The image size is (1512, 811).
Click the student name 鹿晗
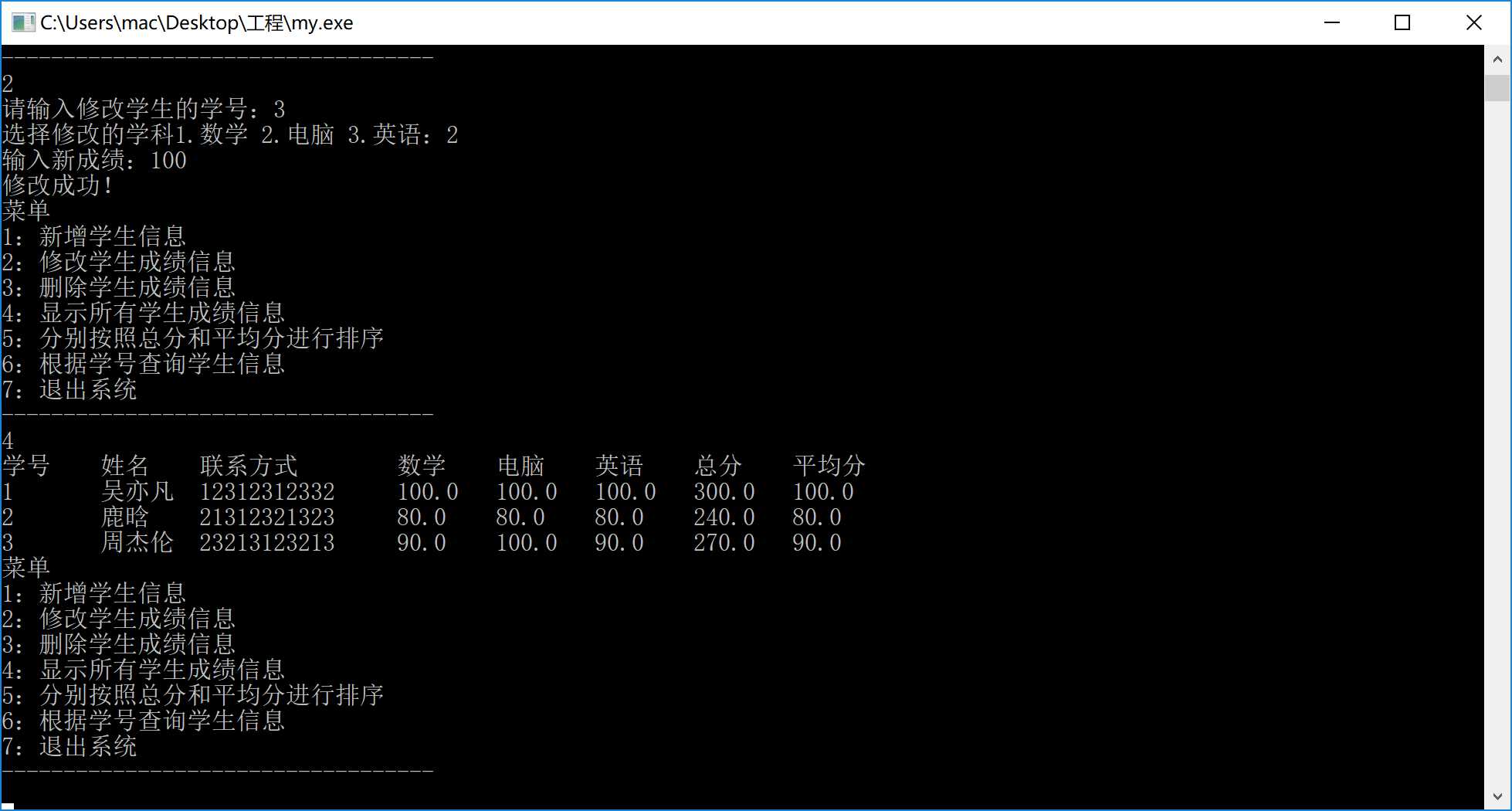tap(125, 517)
